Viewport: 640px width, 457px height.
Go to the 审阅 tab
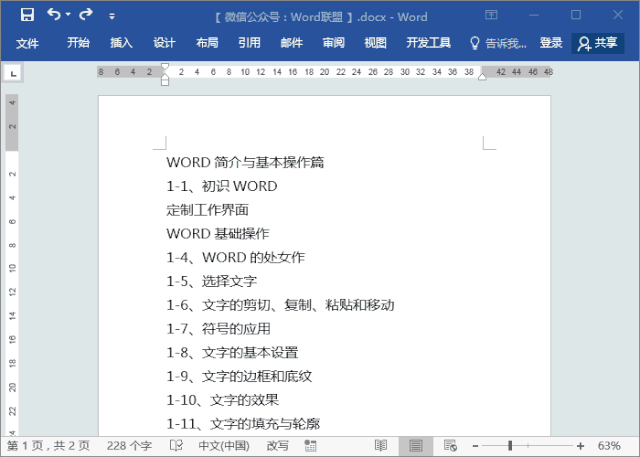[333, 42]
